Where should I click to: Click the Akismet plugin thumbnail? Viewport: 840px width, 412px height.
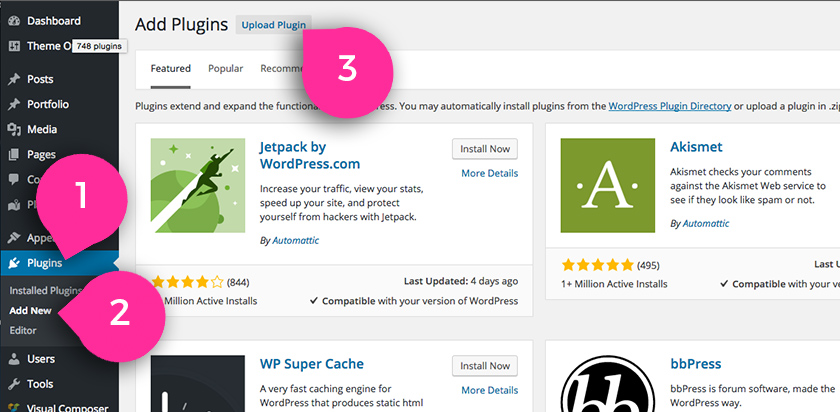pyautogui.click(x=608, y=185)
